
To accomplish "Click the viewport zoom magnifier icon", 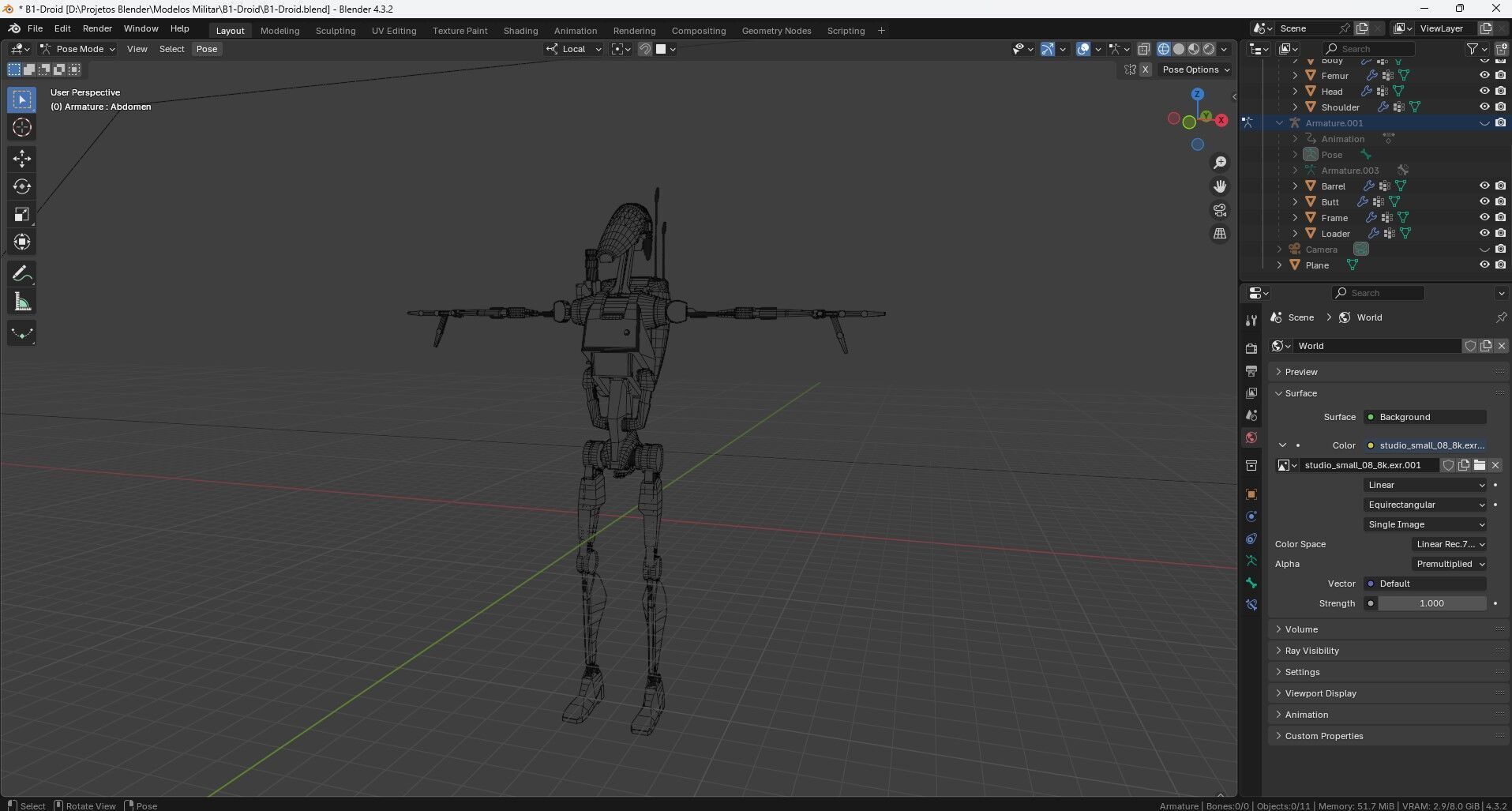I will (1220, 163).
